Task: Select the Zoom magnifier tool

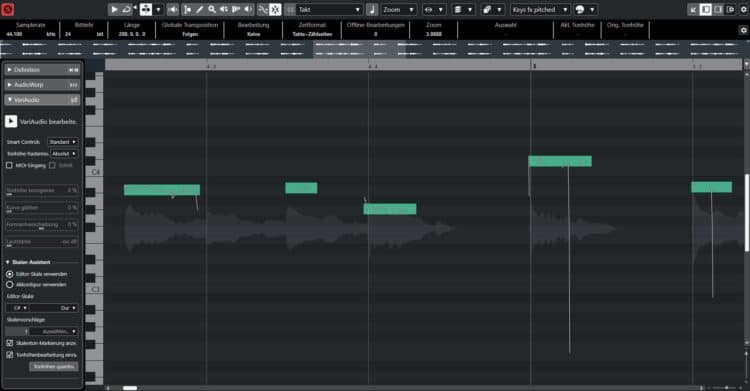Action: (x=212, y=10)
